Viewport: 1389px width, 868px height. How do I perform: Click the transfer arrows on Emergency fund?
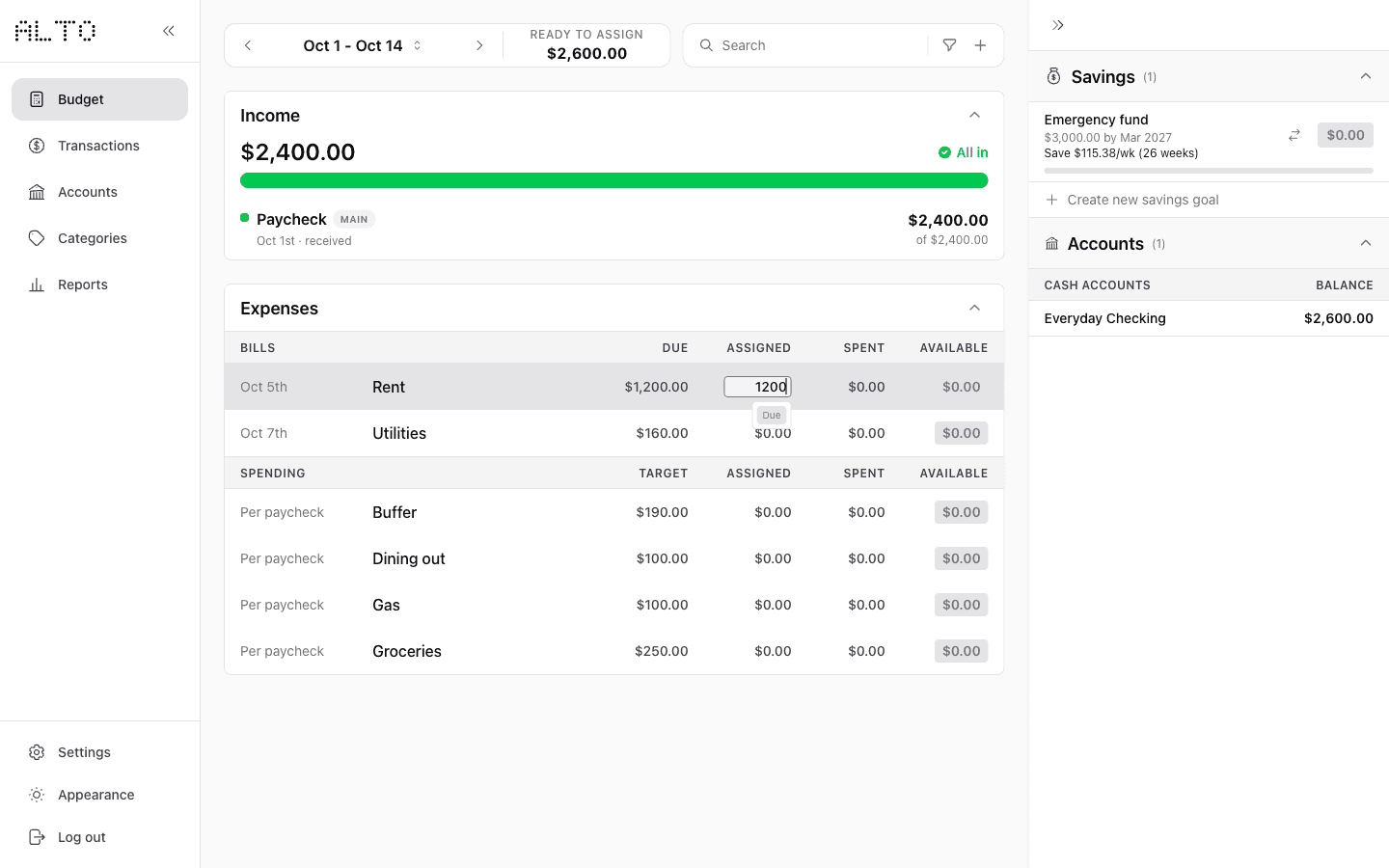click(1294, 135)
